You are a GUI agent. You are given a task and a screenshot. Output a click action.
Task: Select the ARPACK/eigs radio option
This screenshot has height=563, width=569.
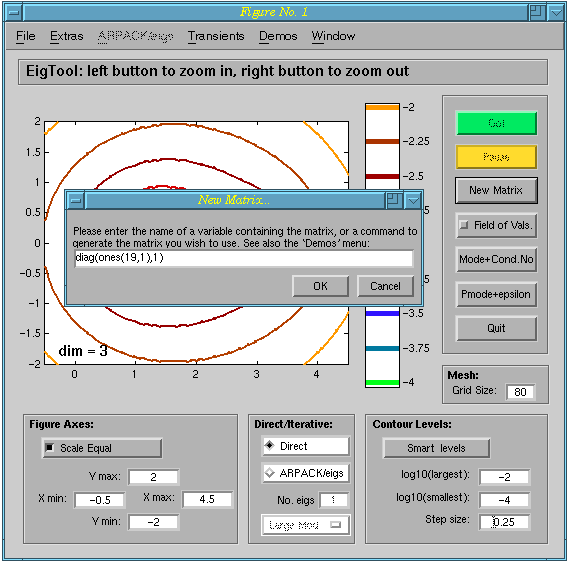point(306,473)
